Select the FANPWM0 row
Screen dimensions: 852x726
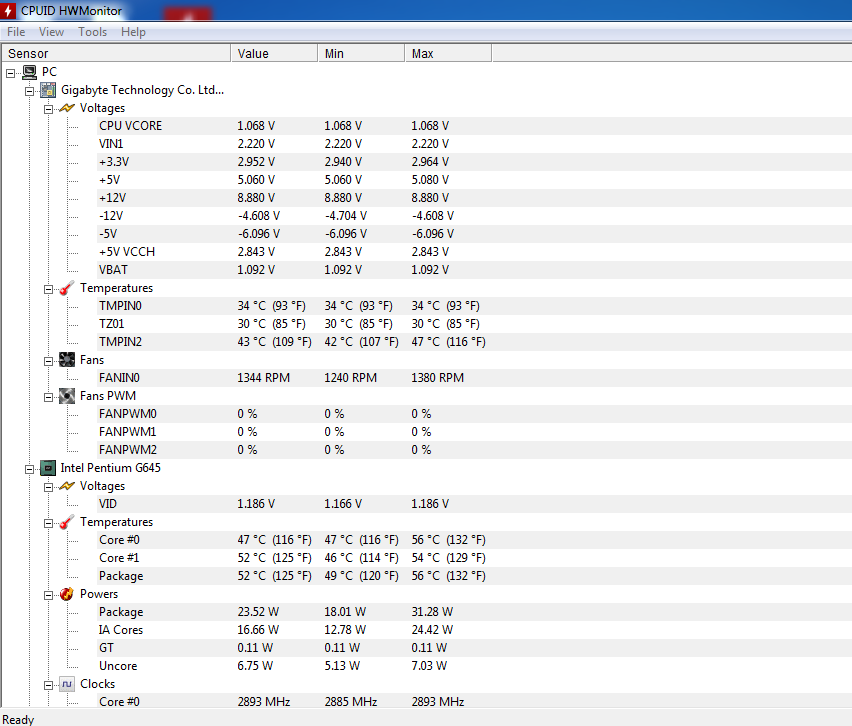click(473, 414)
